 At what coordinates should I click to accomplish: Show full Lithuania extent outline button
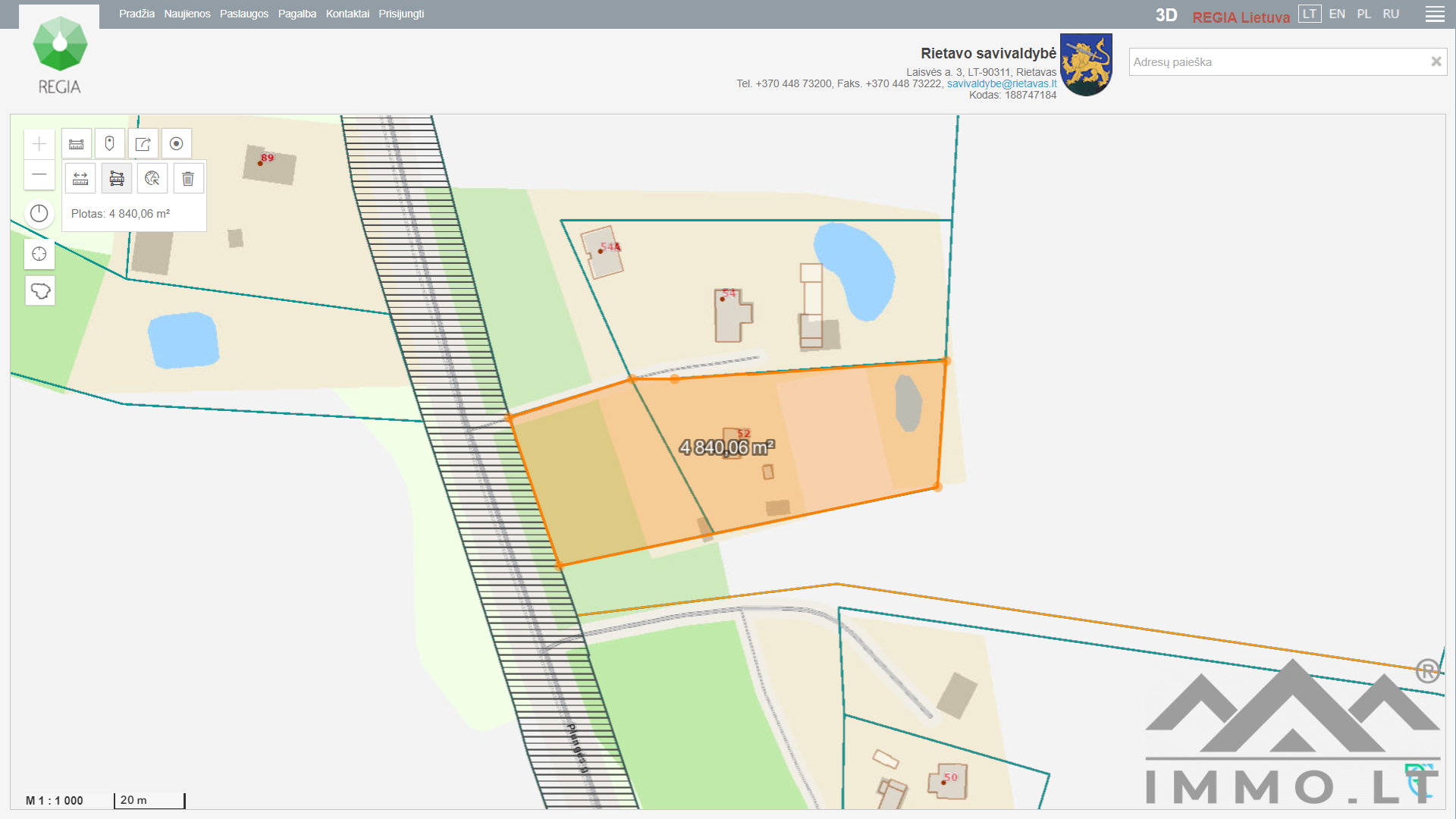click(x=40, y=290)
